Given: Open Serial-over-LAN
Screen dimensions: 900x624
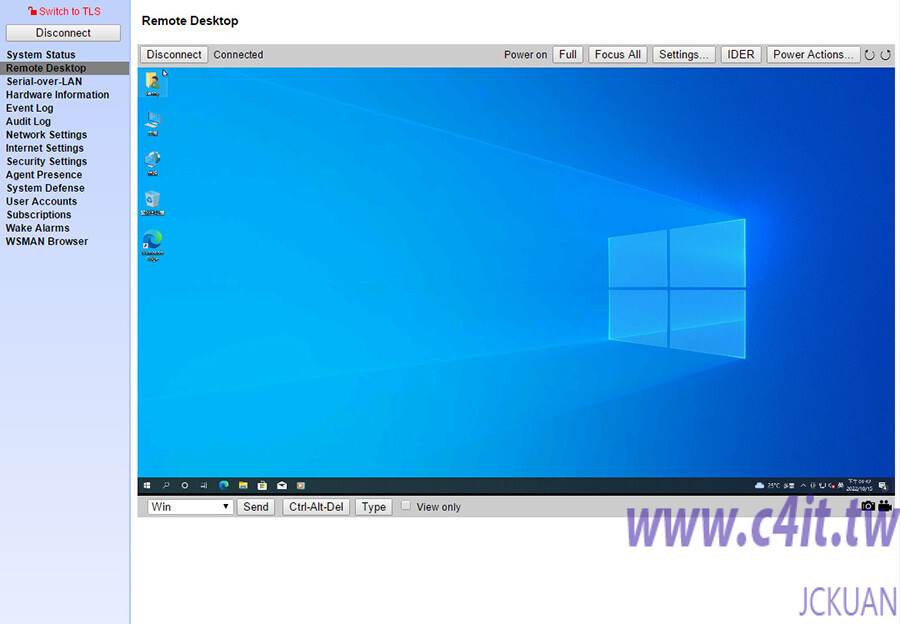Looking at the screenshot, I should (x=44, y=82).
